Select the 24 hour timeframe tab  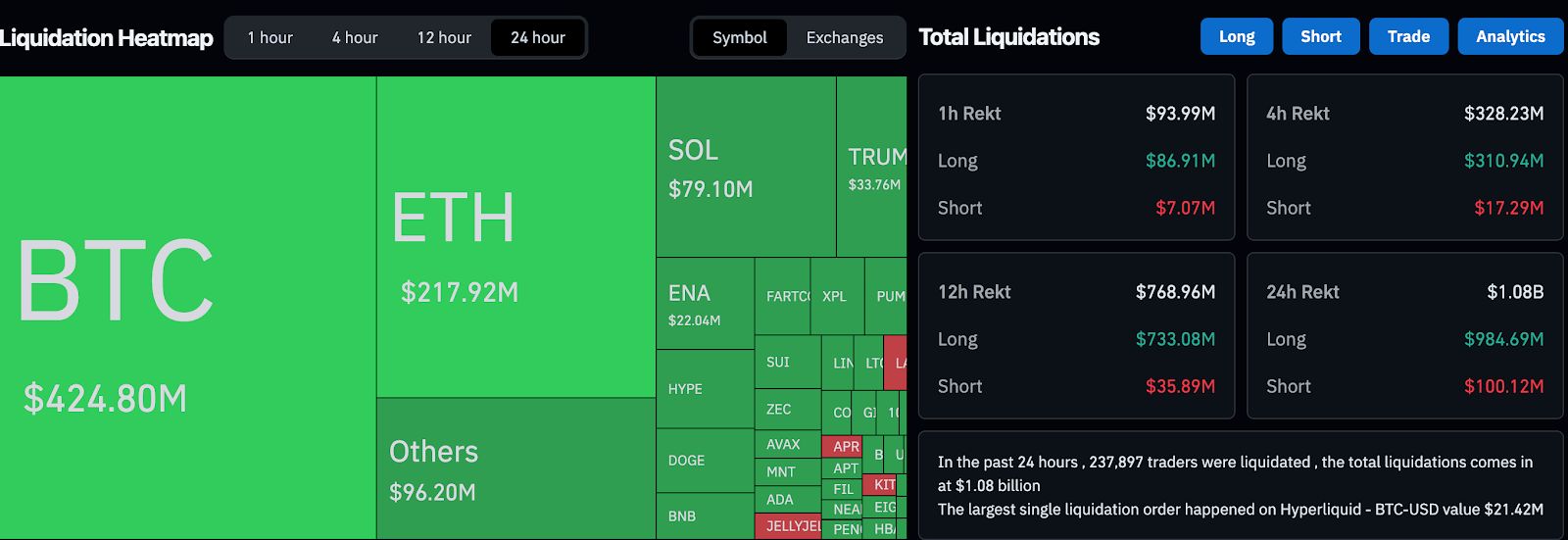pyautogui.click(x=537, y=38)
